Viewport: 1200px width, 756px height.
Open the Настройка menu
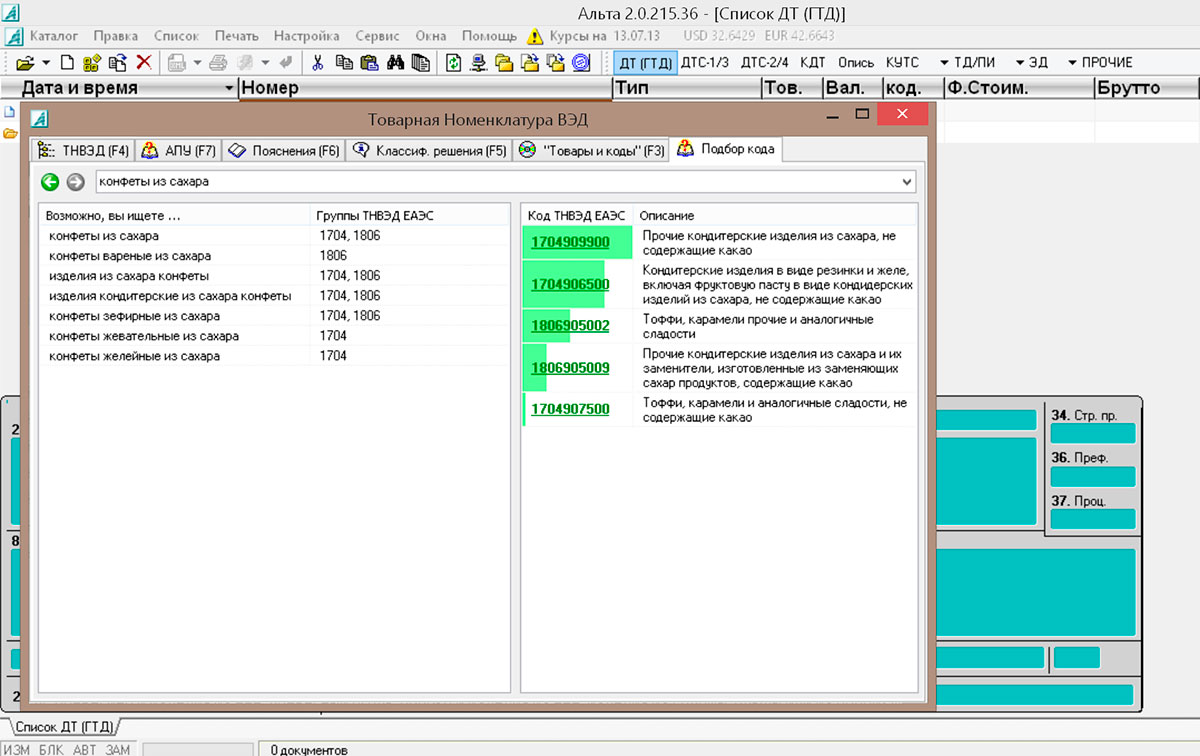(x=306, y=36)
